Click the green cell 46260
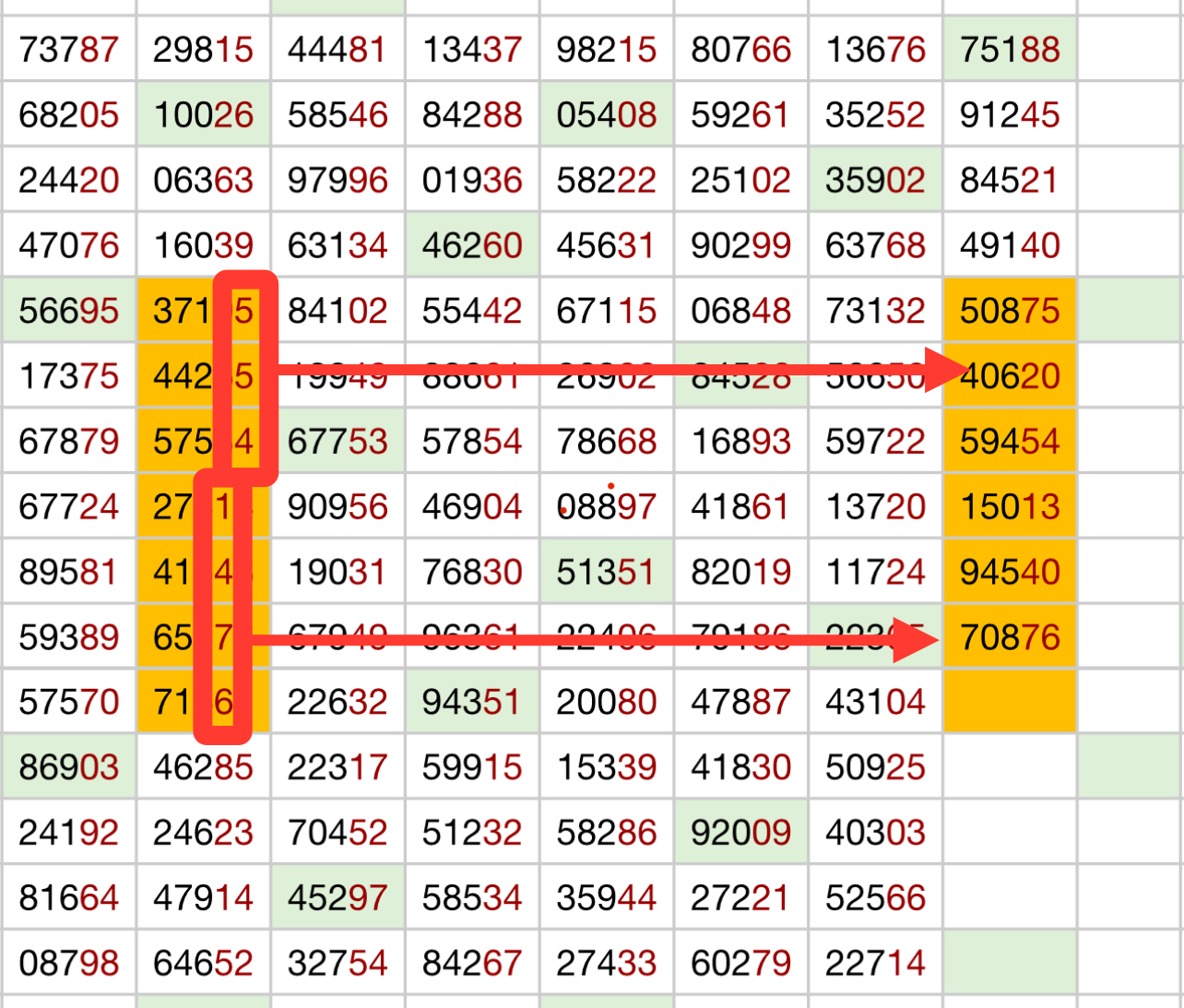This screenshot has width=1184, height=1008. [x=471, y=245]
